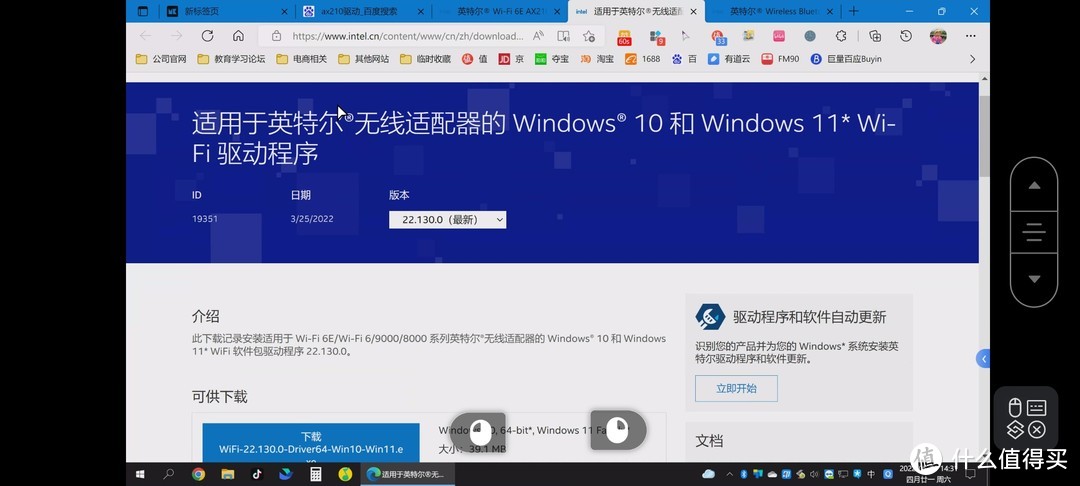The image size is (1080, 486).
Task: Click the Bluetooth tray icon
Action: [744, 474]
